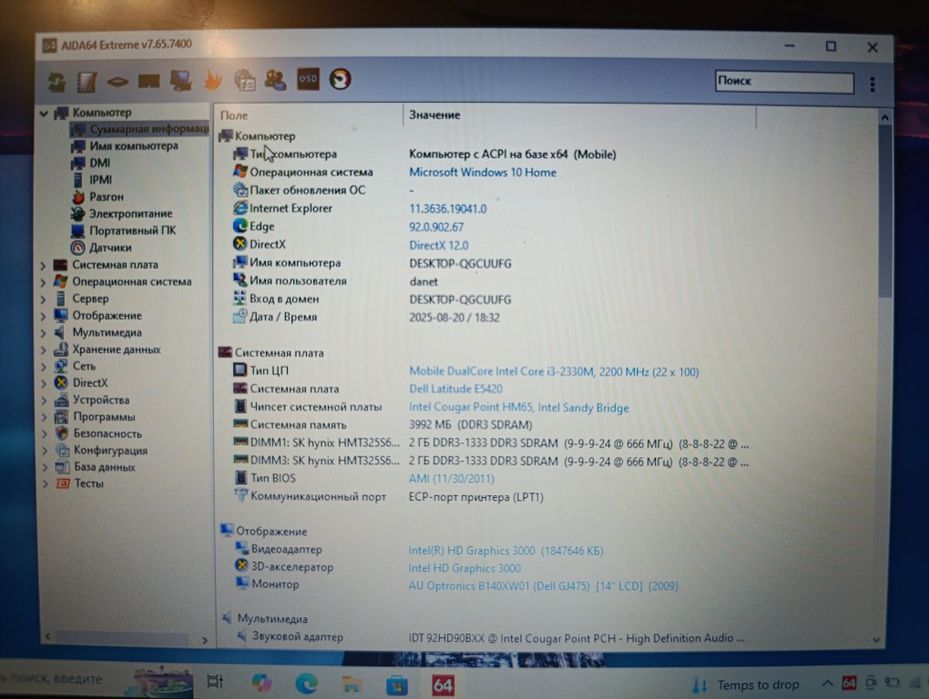Expand the Системная плата tree node
This screenshot has width=929, height=699.
click(43, 265)
